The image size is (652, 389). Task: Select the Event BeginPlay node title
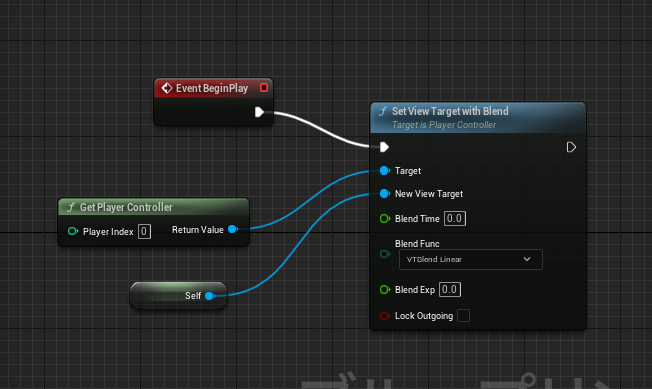click(x=212, y=88)
